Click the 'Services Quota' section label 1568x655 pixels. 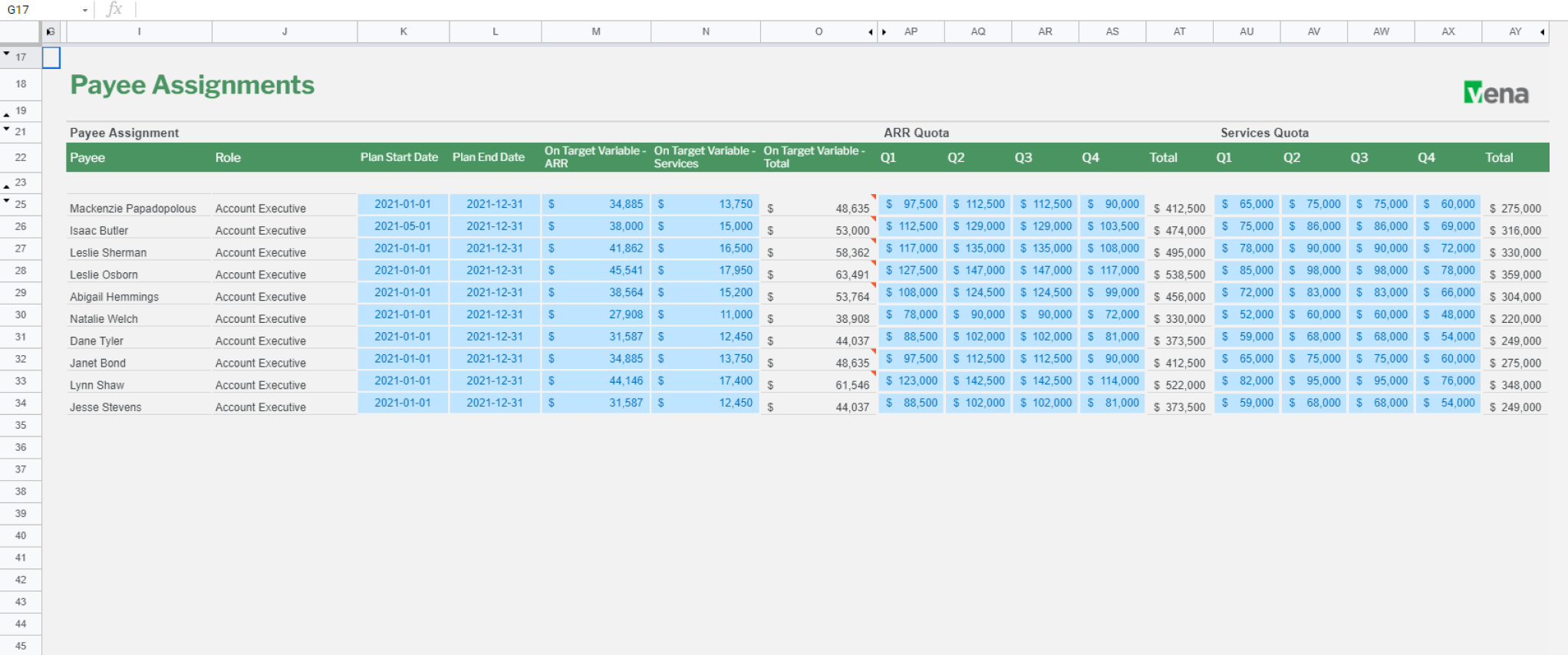point(1264,133)
